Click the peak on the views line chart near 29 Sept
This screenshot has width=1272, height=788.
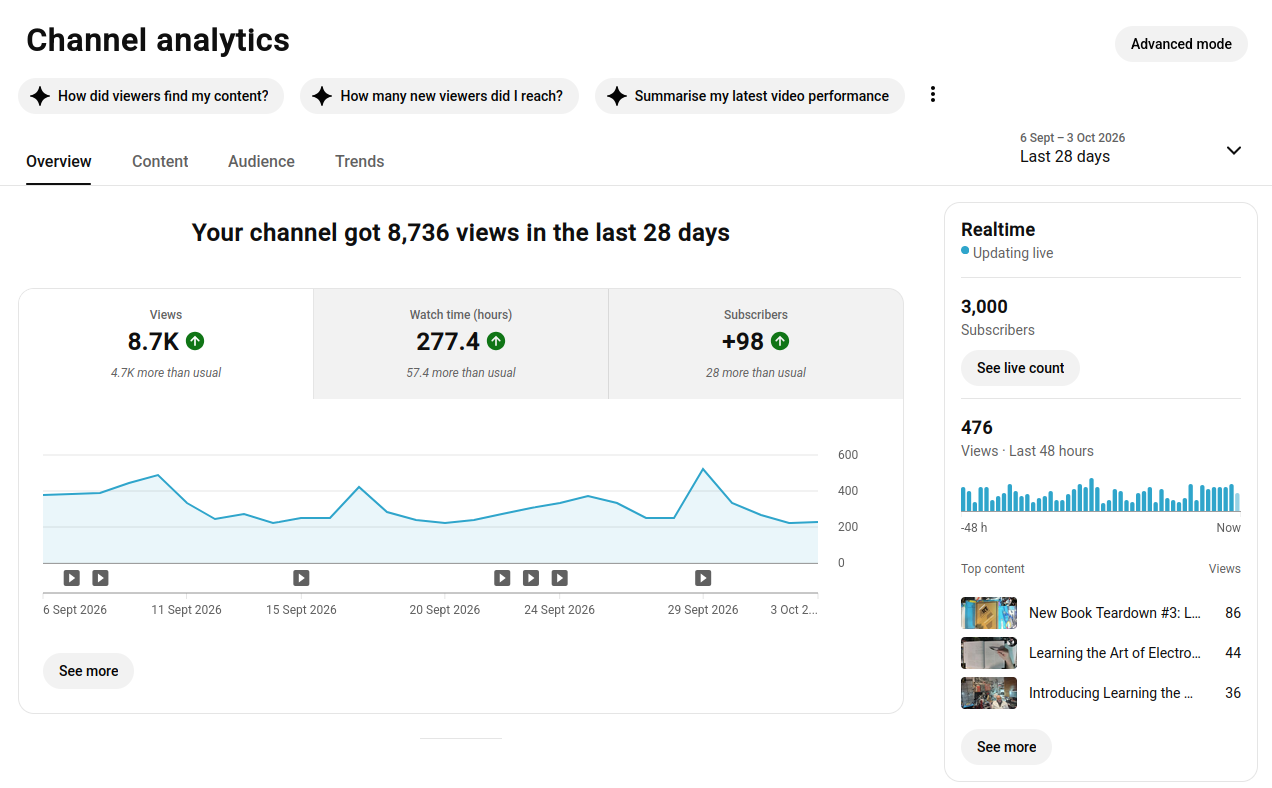point(703,469)
